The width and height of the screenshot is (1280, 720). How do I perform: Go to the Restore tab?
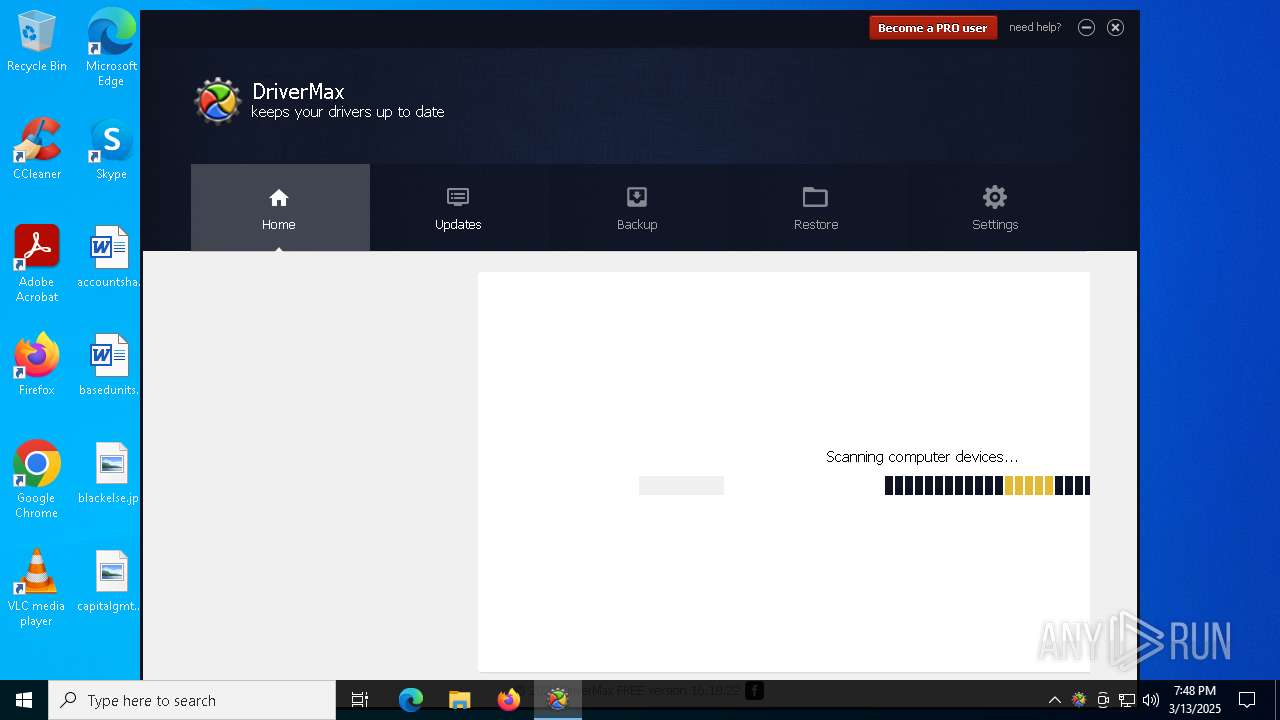point(816,208)
